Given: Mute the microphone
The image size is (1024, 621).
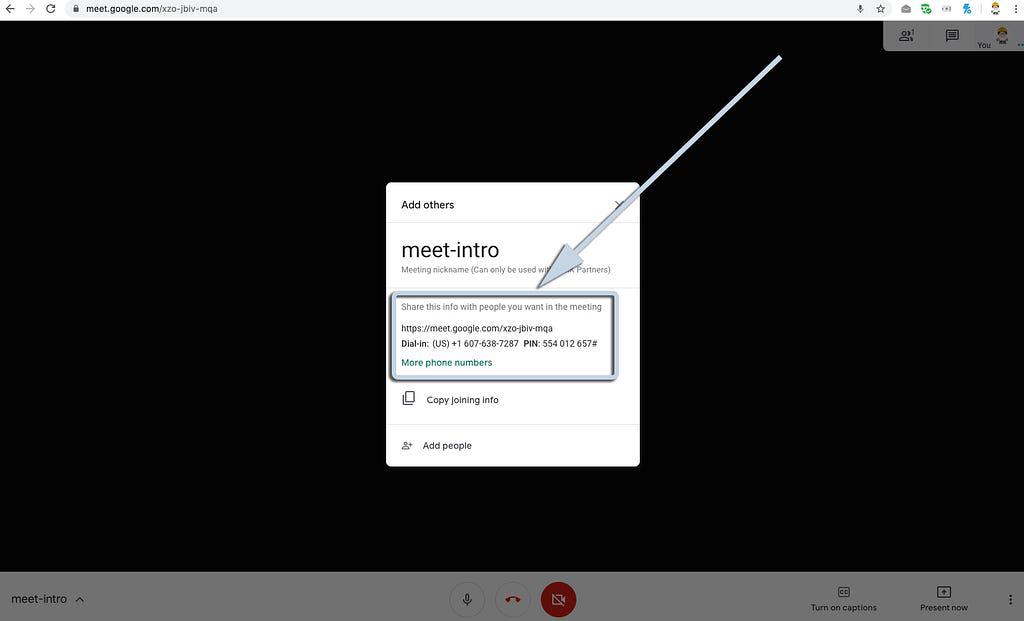Looking at the screenshot, I should (467, 599).
